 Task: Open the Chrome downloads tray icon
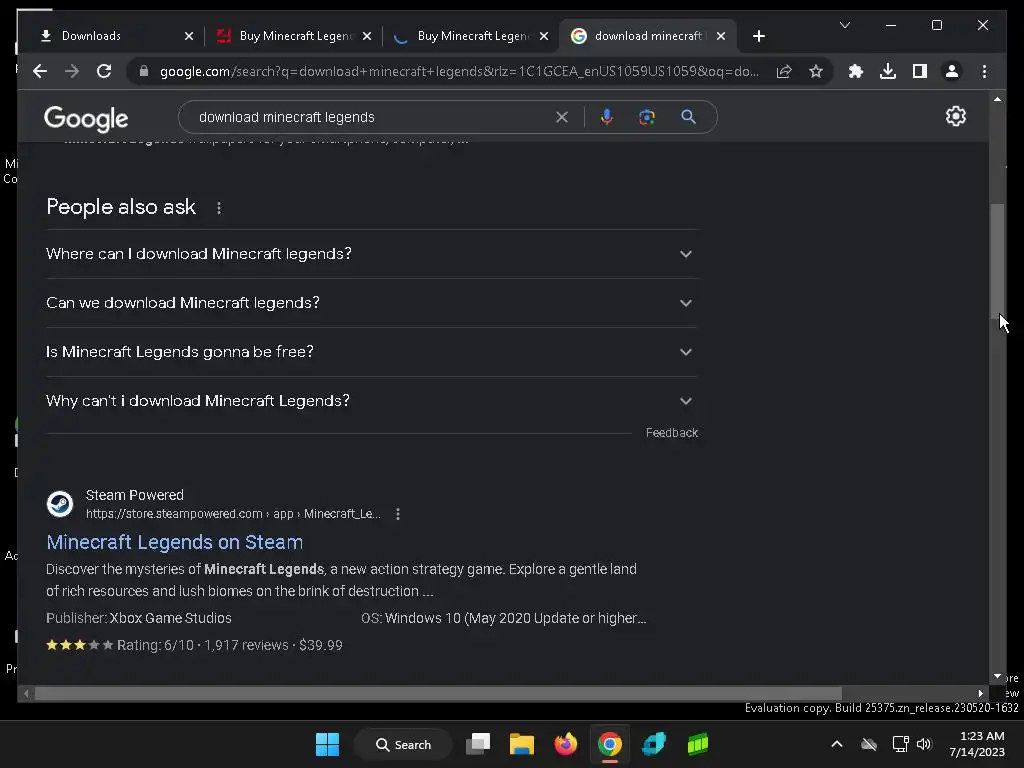click(888, 71)
